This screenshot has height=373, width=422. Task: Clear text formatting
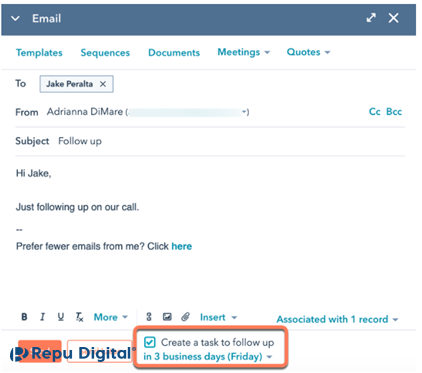pyautogui.click(x=79, y=317)
